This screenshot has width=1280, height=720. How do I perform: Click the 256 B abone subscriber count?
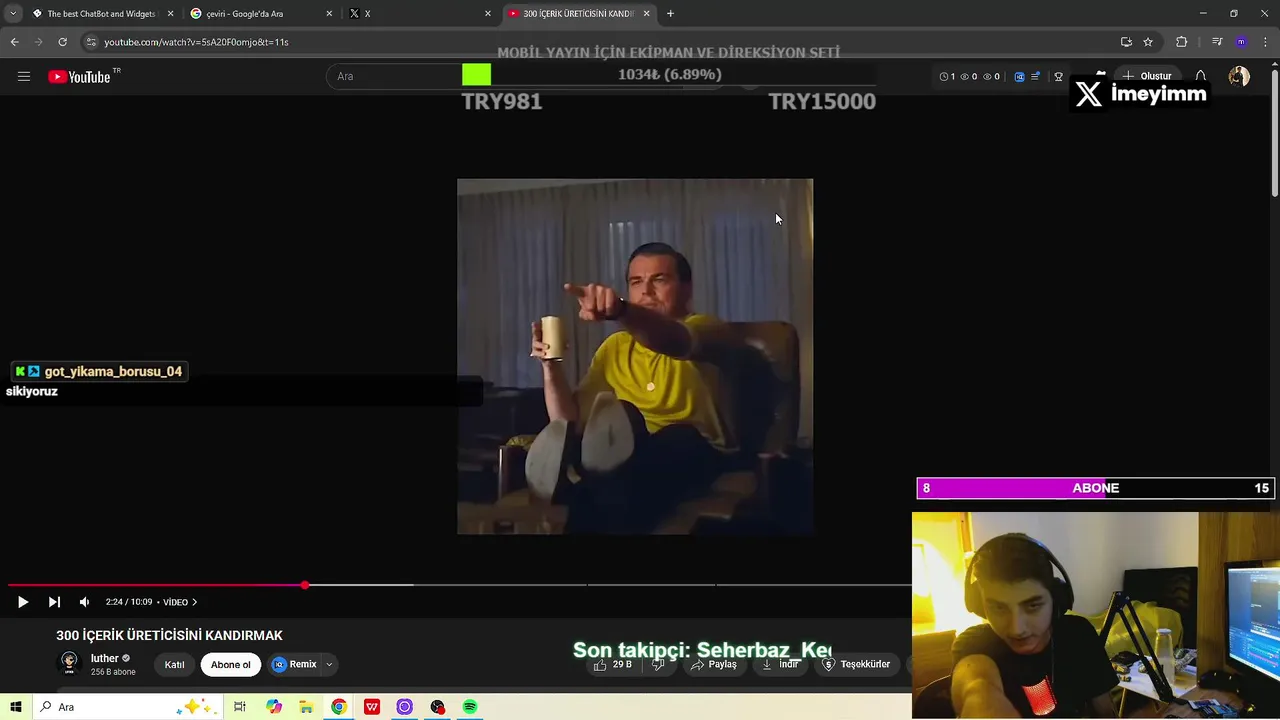(x=113, y=672)
